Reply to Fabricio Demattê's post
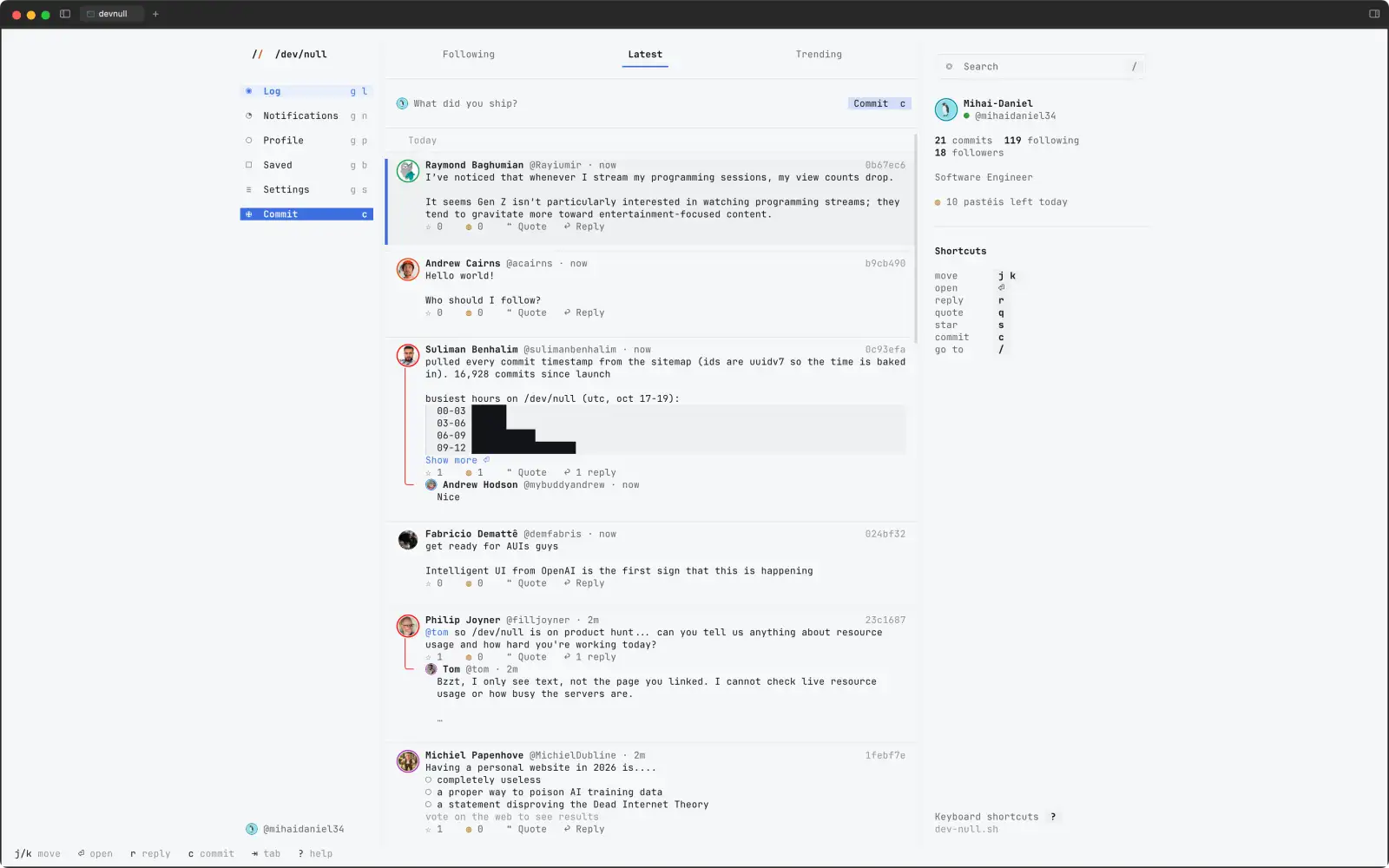The image size is (1389, 868). [584, 583]
